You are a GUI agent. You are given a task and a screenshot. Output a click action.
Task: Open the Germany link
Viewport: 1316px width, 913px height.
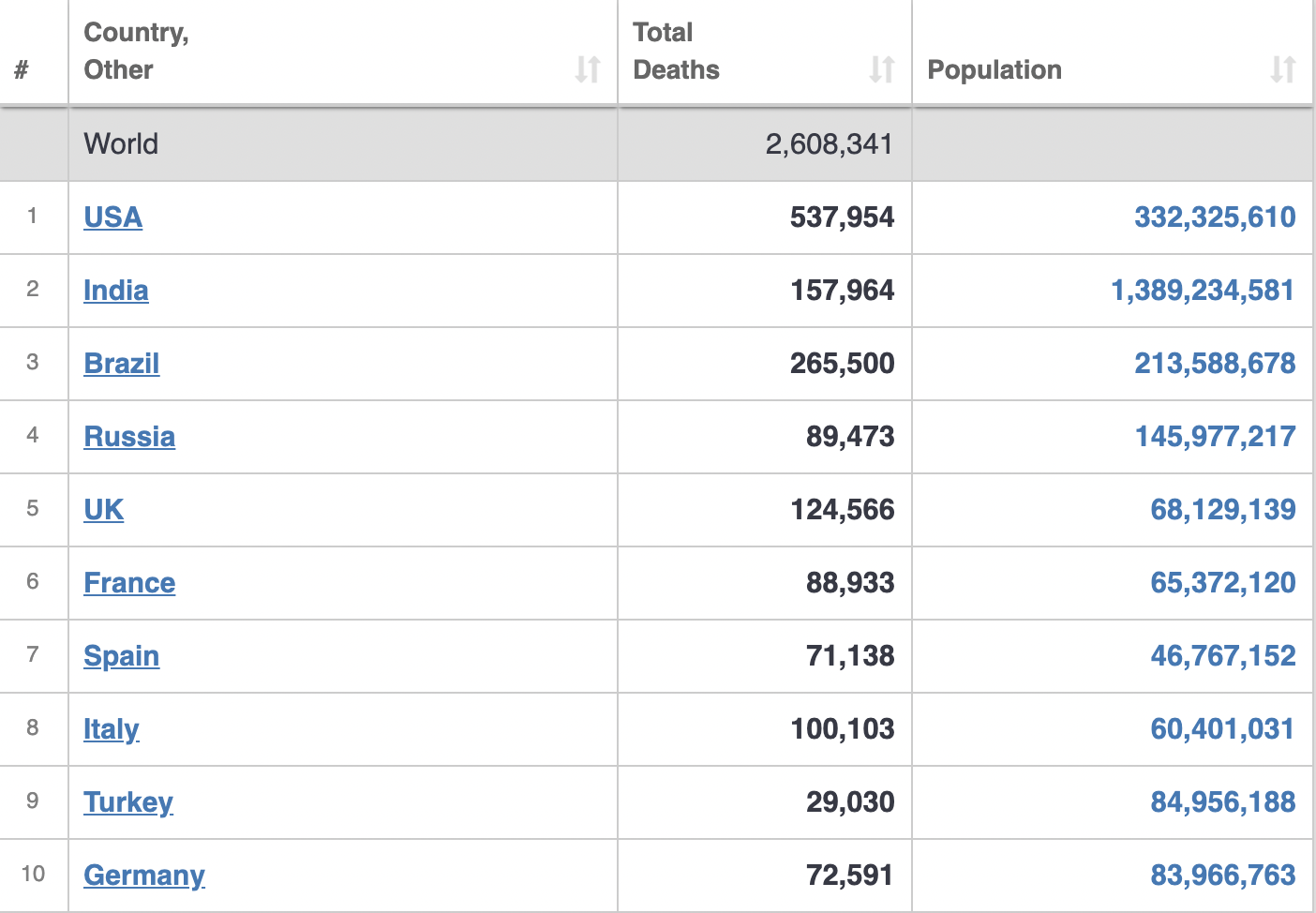tap(144, 876)
